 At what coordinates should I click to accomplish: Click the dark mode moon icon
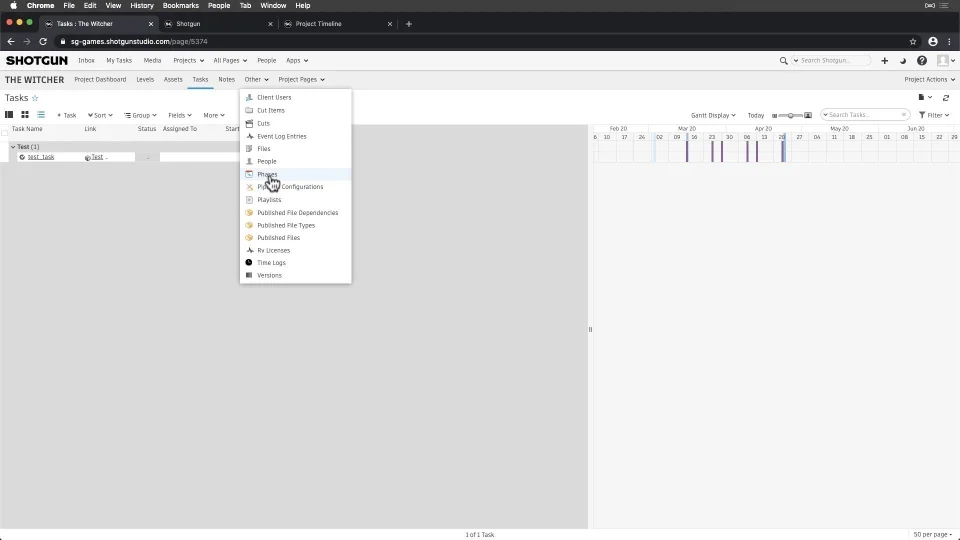(902, 61)
